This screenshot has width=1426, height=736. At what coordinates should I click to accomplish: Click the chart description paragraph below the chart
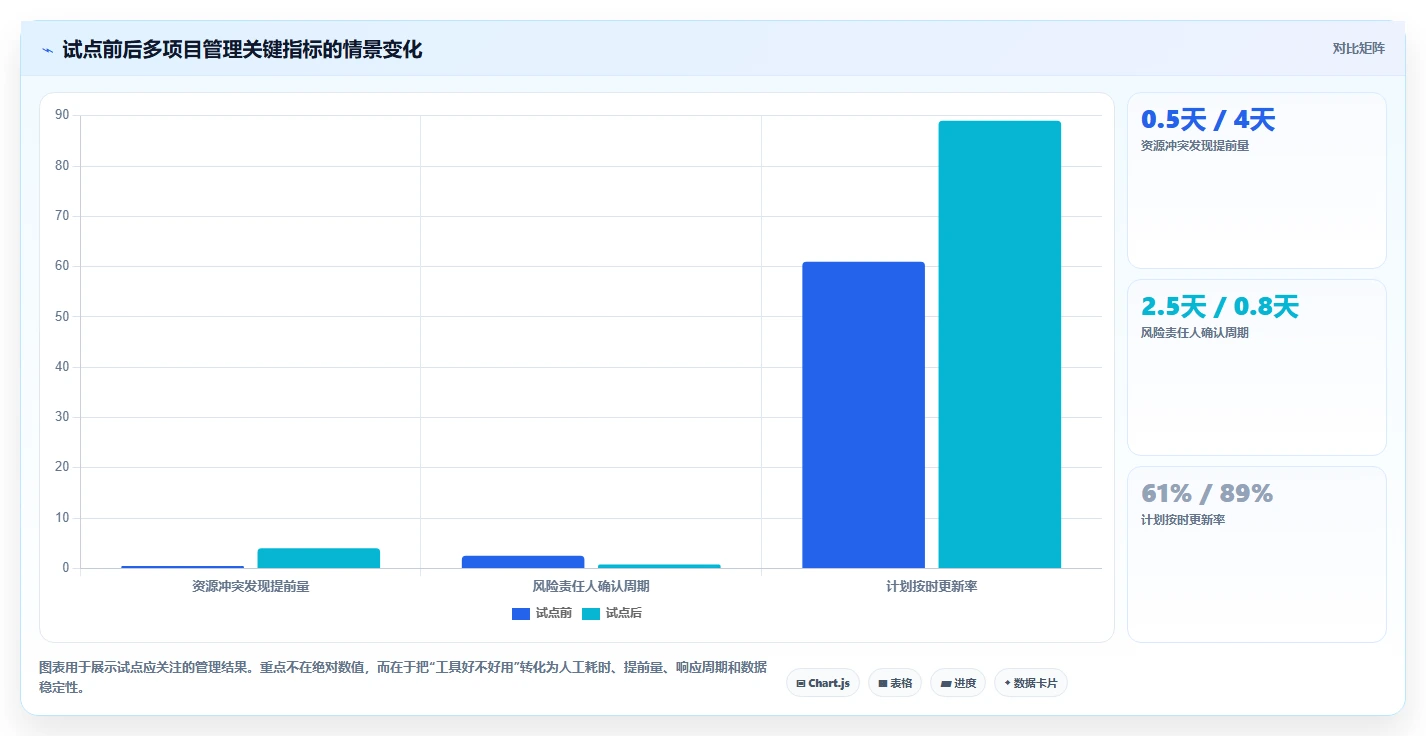click(403, 677)
